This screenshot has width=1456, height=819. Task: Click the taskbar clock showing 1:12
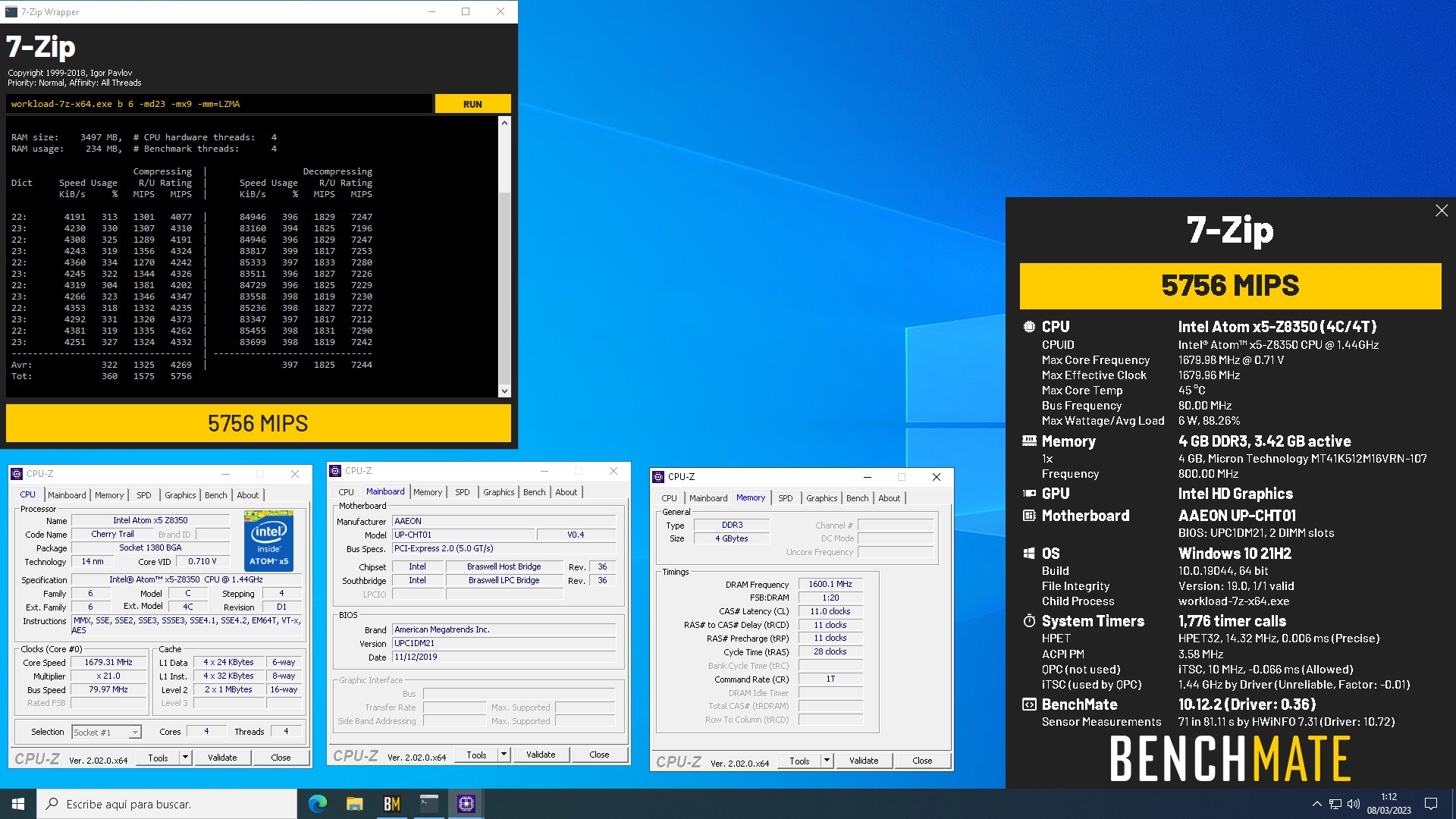tap(1389, 804)
